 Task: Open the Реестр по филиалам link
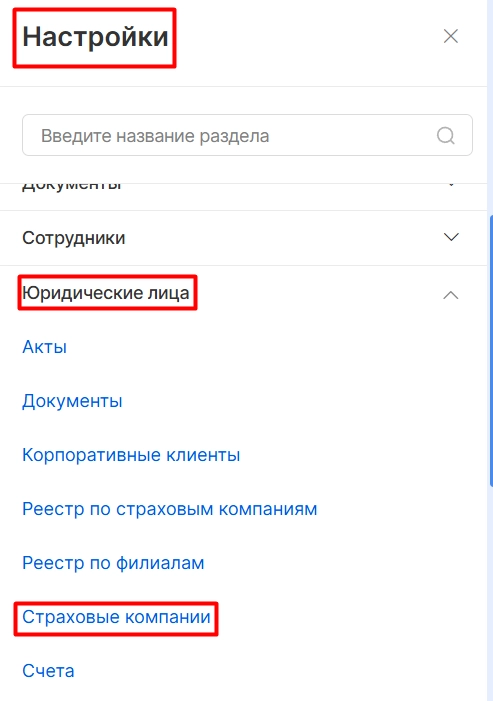[x=113, y=563]
